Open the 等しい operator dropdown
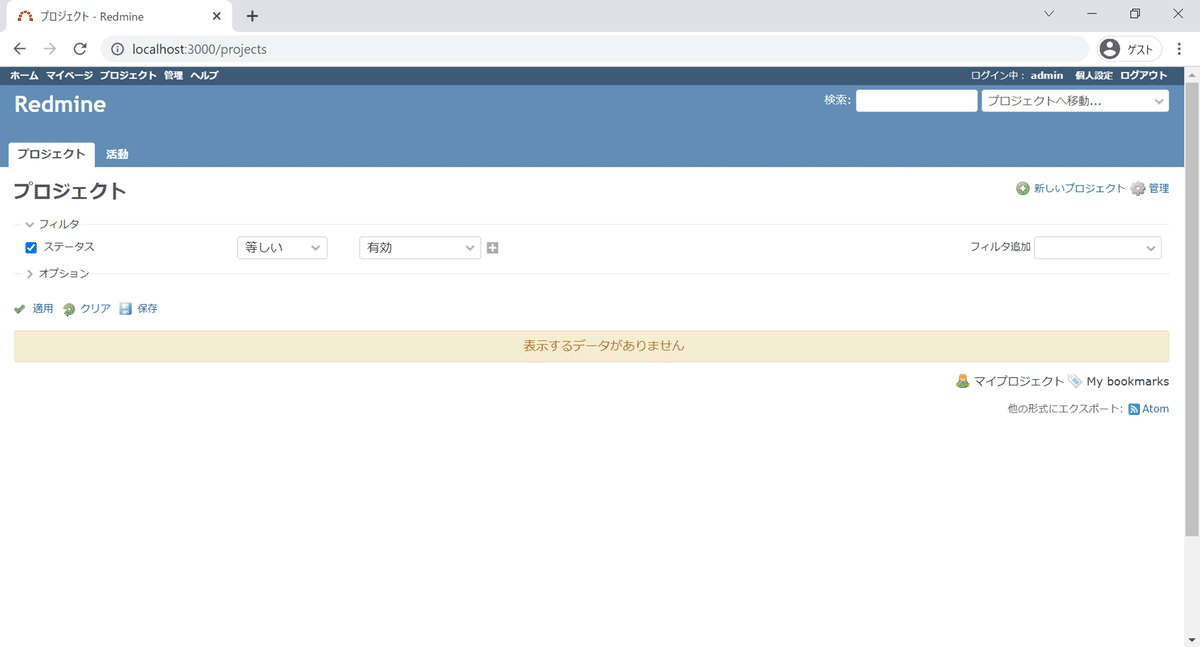This screenshot has height=647, width=1200. pos(282,248)
